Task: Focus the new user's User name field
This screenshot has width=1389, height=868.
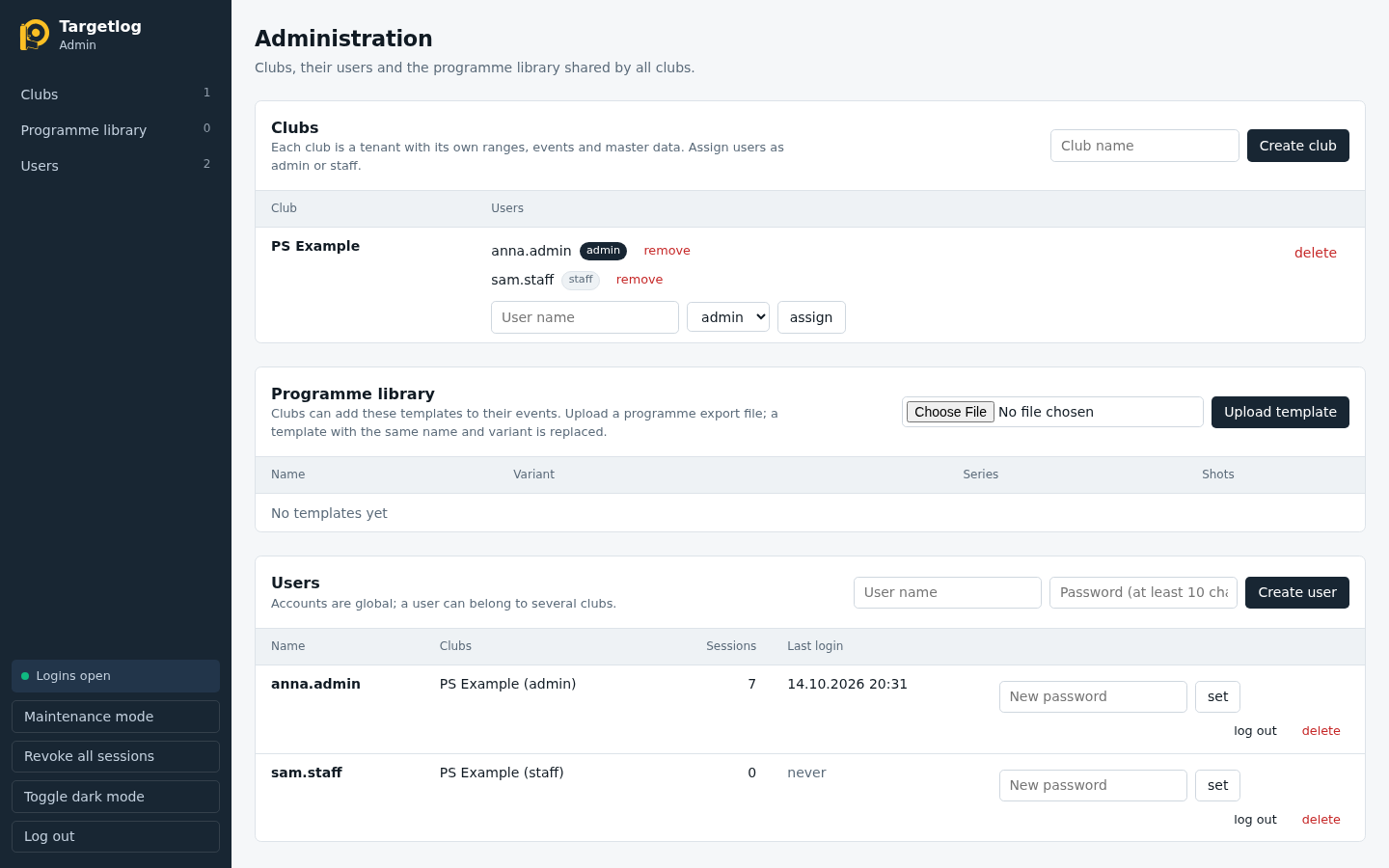Action: (947, 592)
